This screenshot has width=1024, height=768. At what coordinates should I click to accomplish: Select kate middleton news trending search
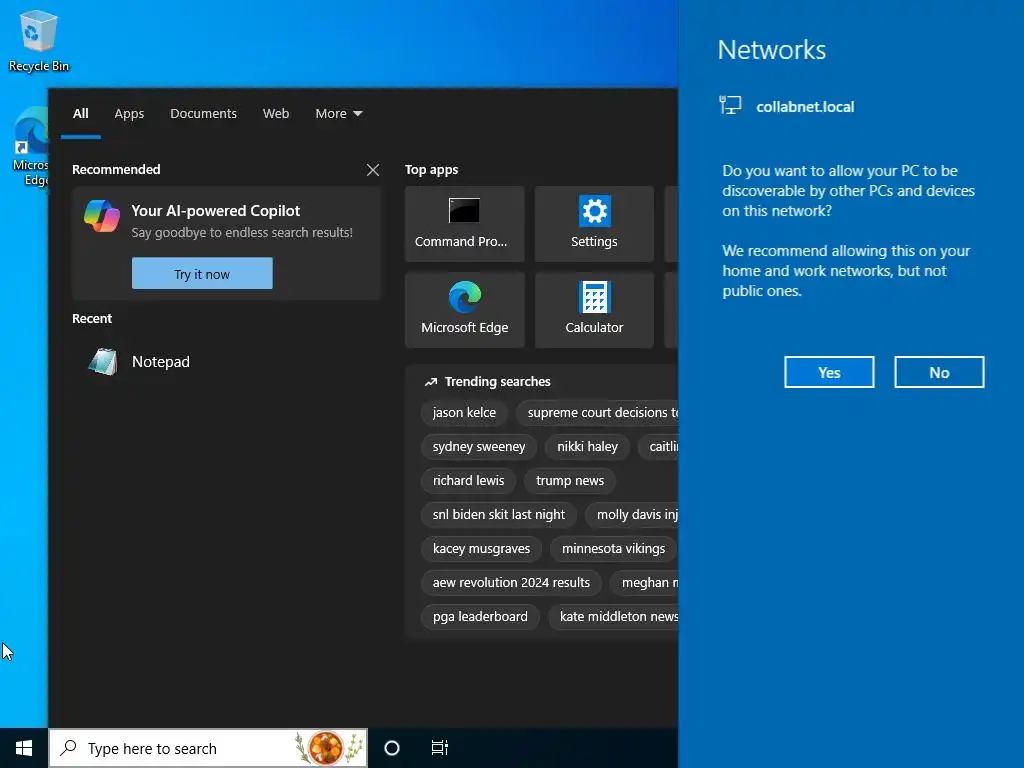pos(614,616)
